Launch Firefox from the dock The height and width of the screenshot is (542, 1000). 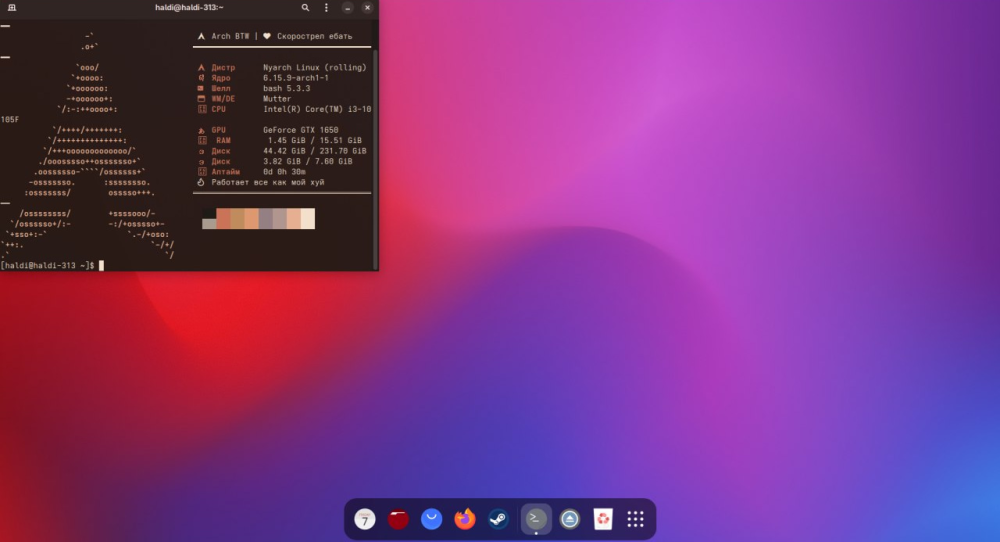click(x=465, y=519)
